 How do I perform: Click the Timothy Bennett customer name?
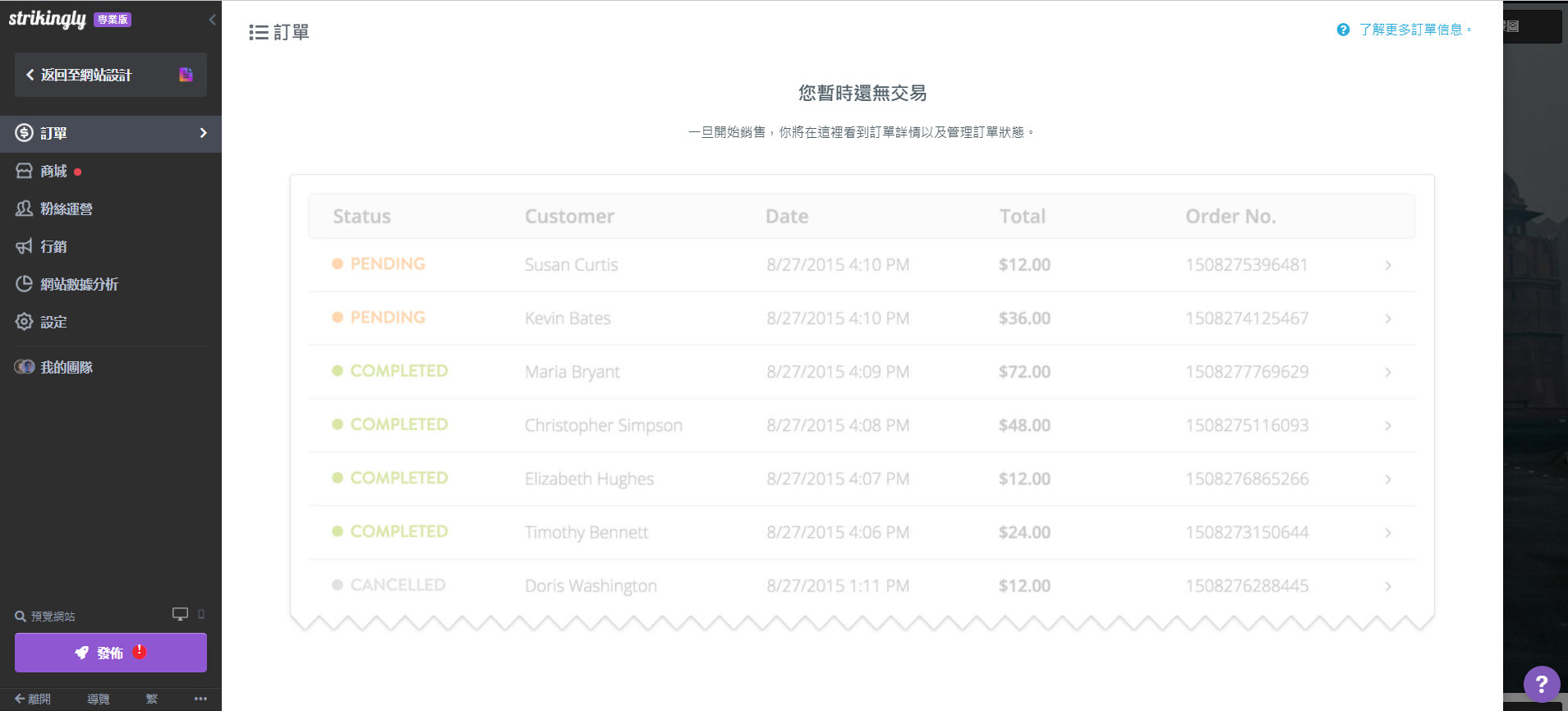pyautogui.click(x=586, y=532)
